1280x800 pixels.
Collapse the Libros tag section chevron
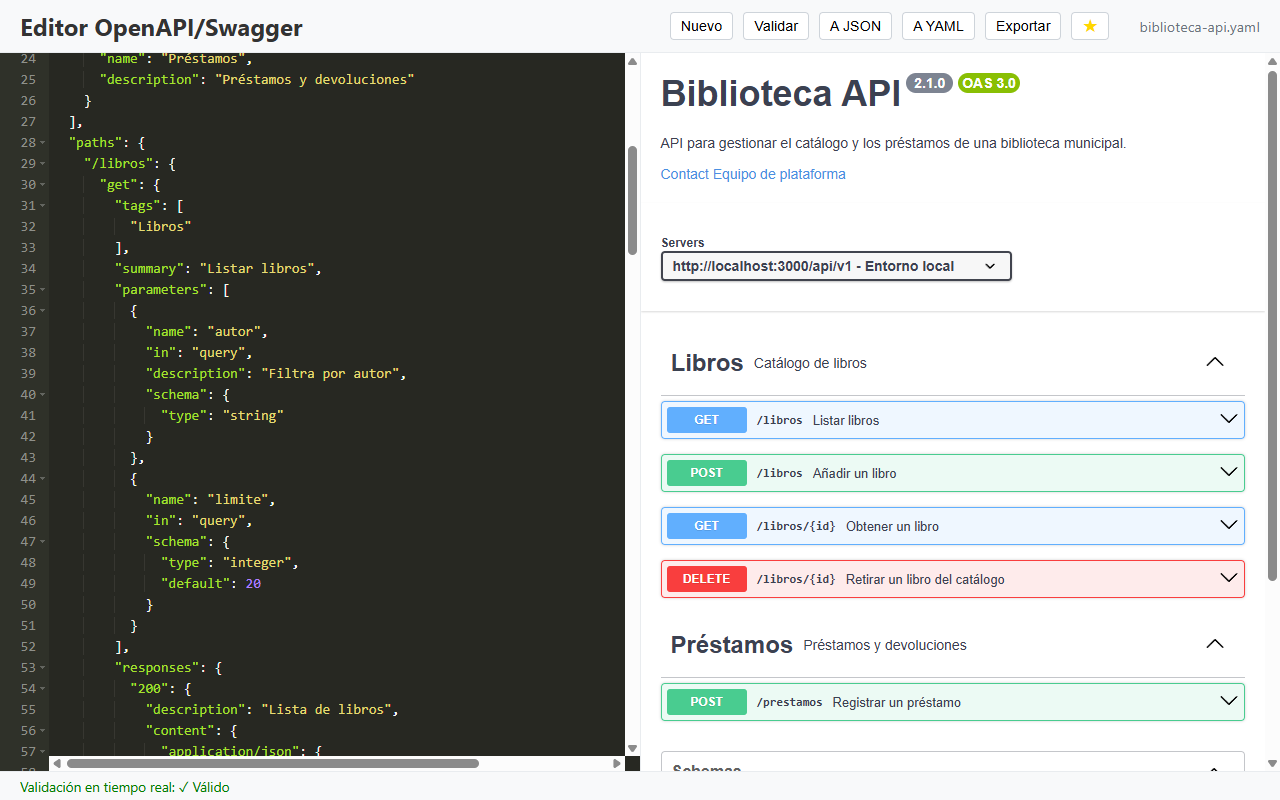1215,362
